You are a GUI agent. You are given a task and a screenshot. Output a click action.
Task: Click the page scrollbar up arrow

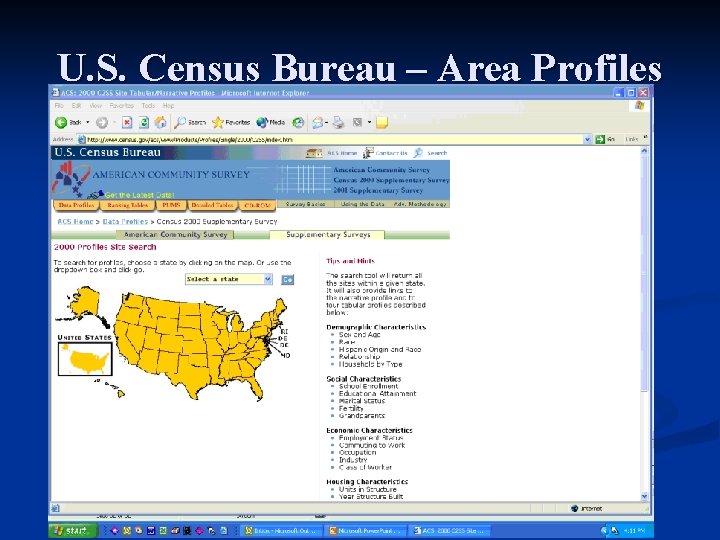tap(644, 151)
